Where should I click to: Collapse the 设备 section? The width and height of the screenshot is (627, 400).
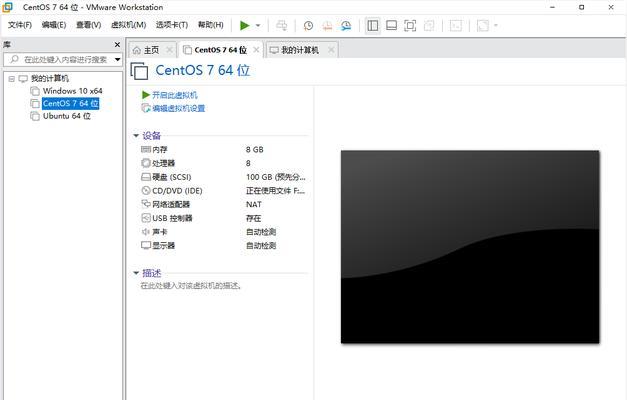point(136,136)
